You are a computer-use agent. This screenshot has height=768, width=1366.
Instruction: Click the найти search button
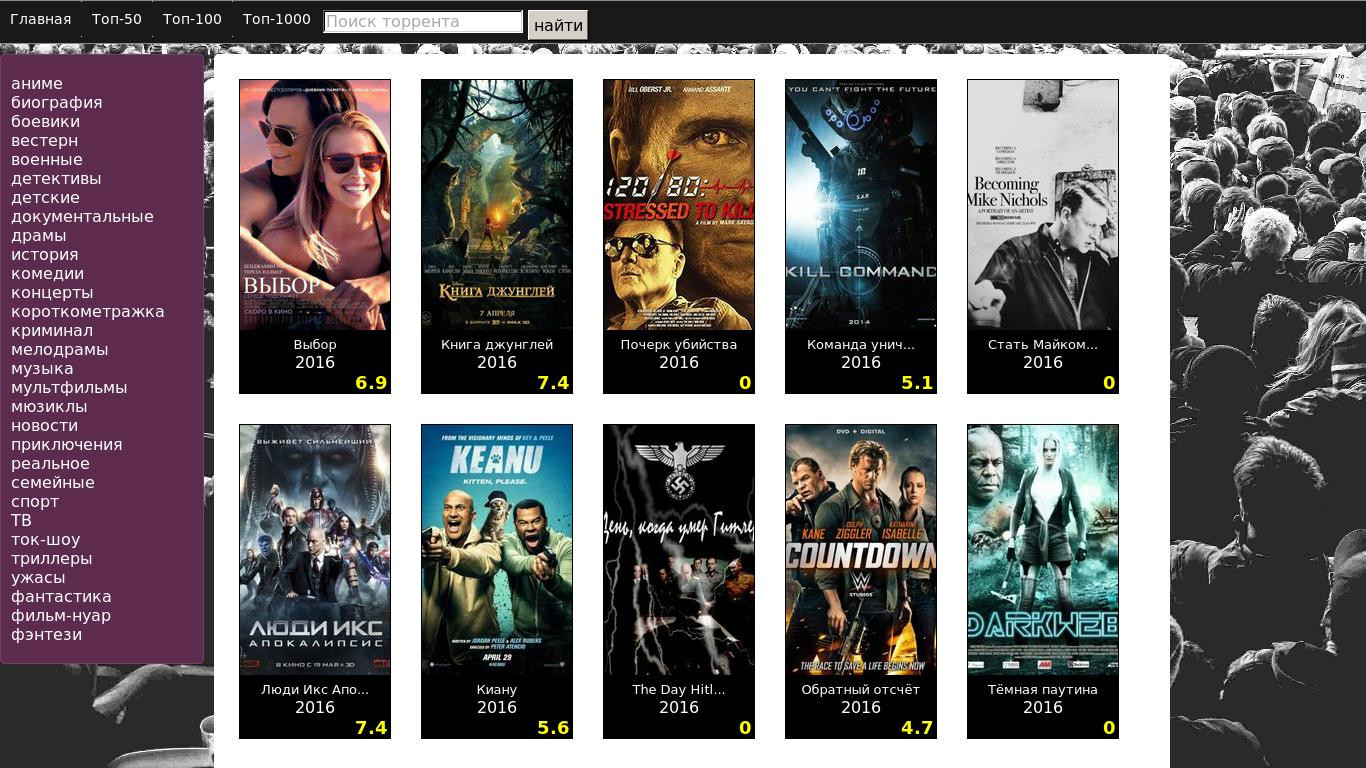tap(558, 25)
